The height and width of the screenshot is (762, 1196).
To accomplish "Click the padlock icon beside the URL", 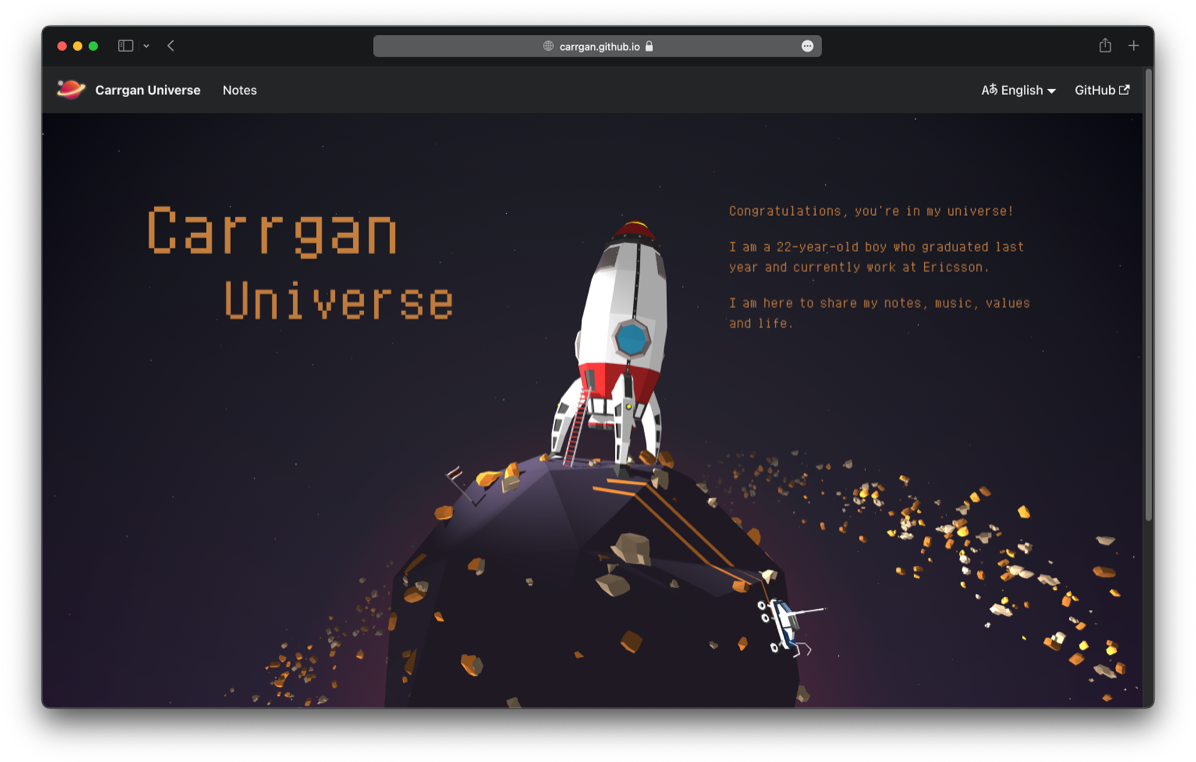I will (x=649, y=46).
